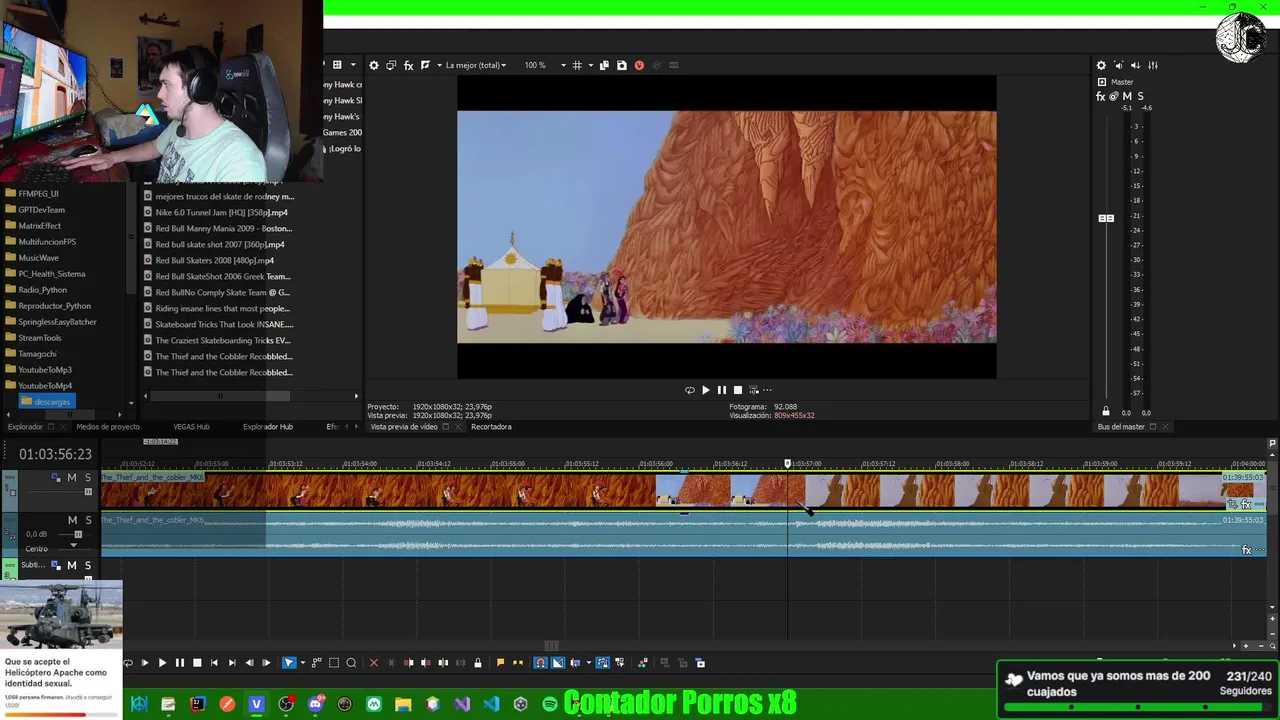Click the Master bus volume fader handle
This screenshot has width=1280, height=720.
1106,218
